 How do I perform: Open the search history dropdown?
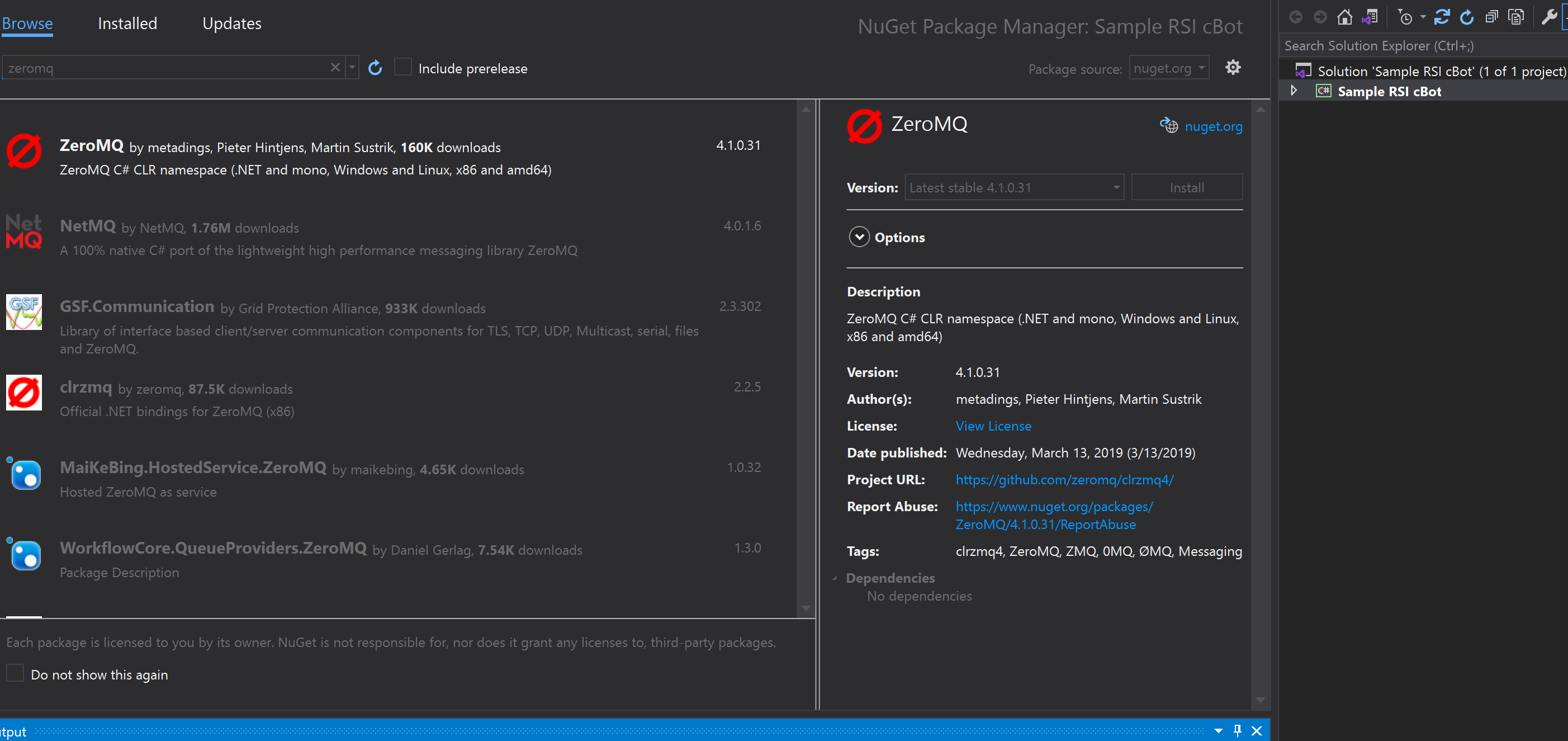[352, 67]
